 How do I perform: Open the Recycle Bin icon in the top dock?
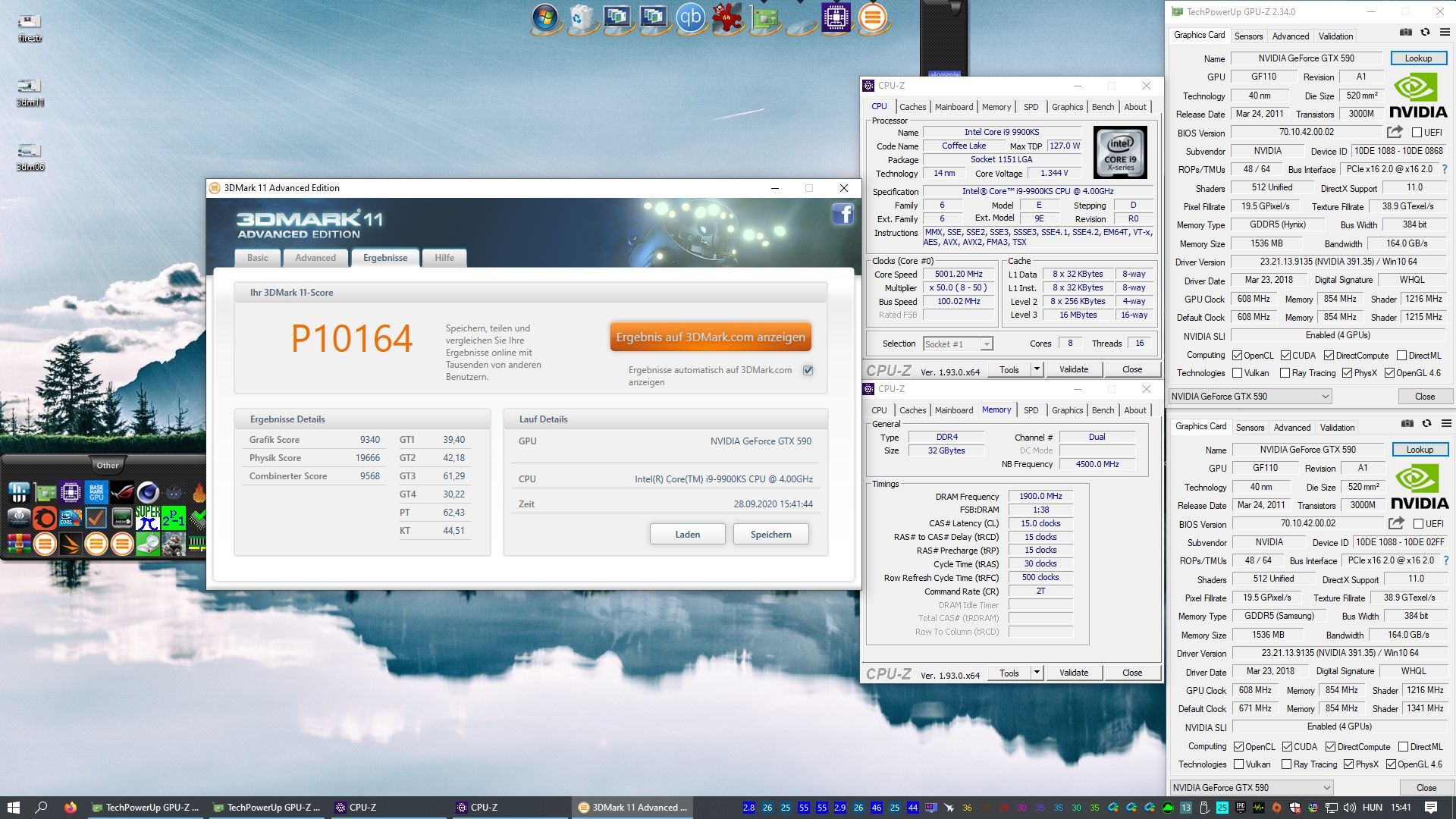(581, 18)
